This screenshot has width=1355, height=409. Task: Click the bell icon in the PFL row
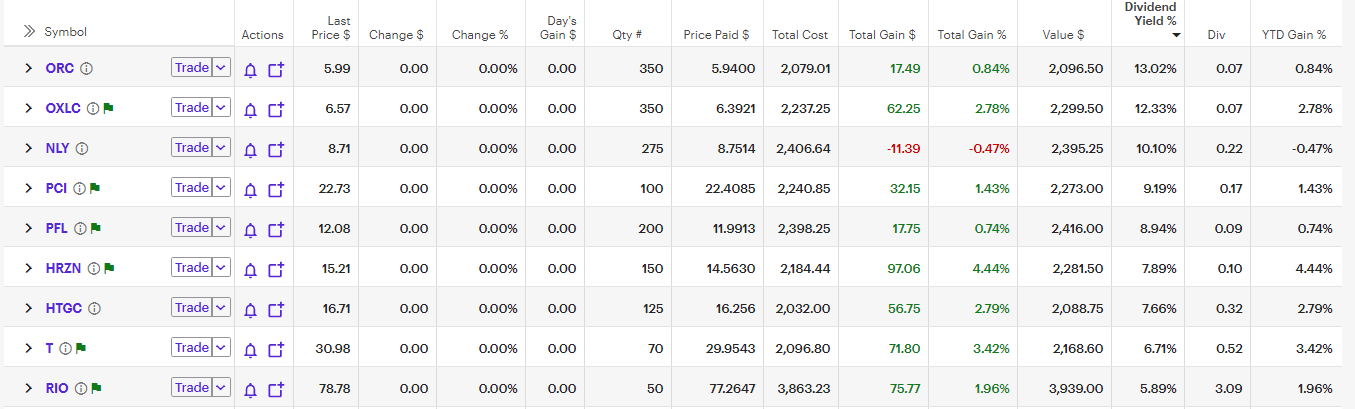(x=250, y=229)
